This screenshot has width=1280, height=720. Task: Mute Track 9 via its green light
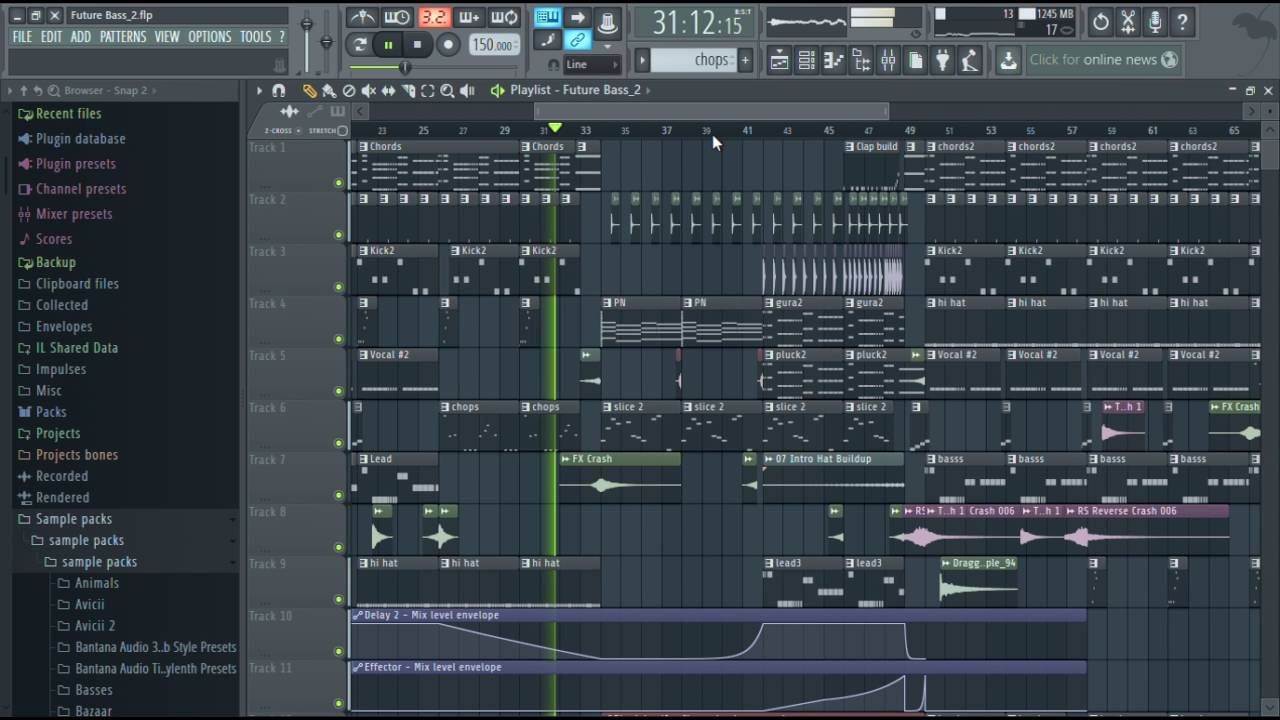(338, 599)
